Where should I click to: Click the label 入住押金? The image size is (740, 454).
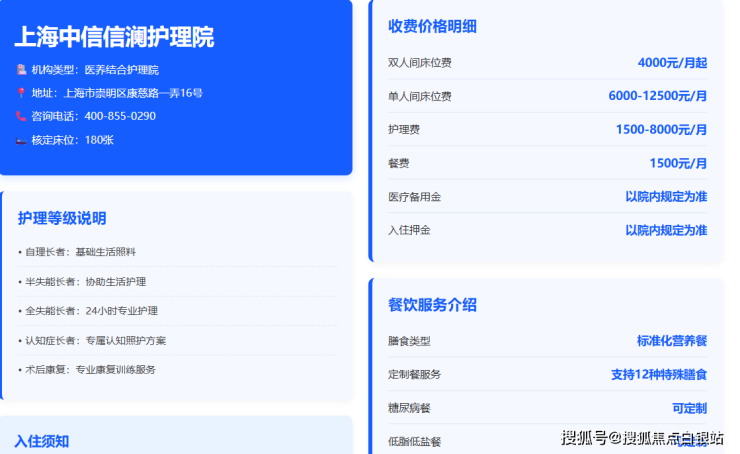coord(409,230)
